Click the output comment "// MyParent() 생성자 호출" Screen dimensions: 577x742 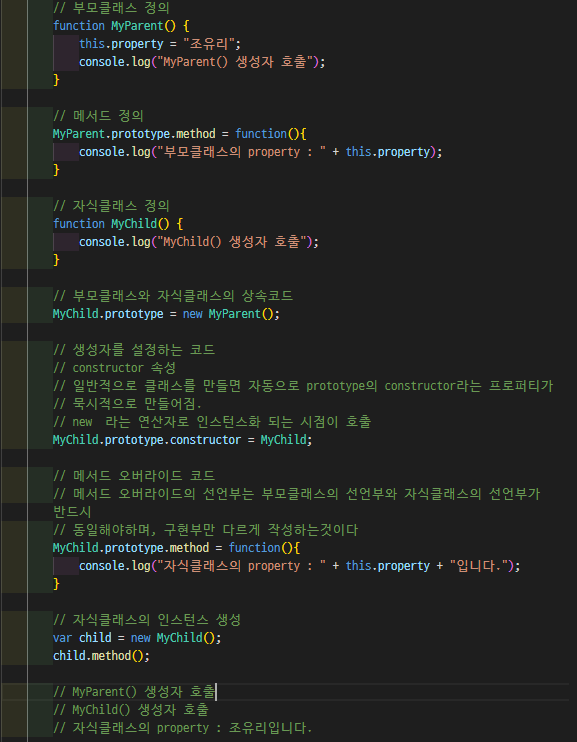tap(134, 691)
